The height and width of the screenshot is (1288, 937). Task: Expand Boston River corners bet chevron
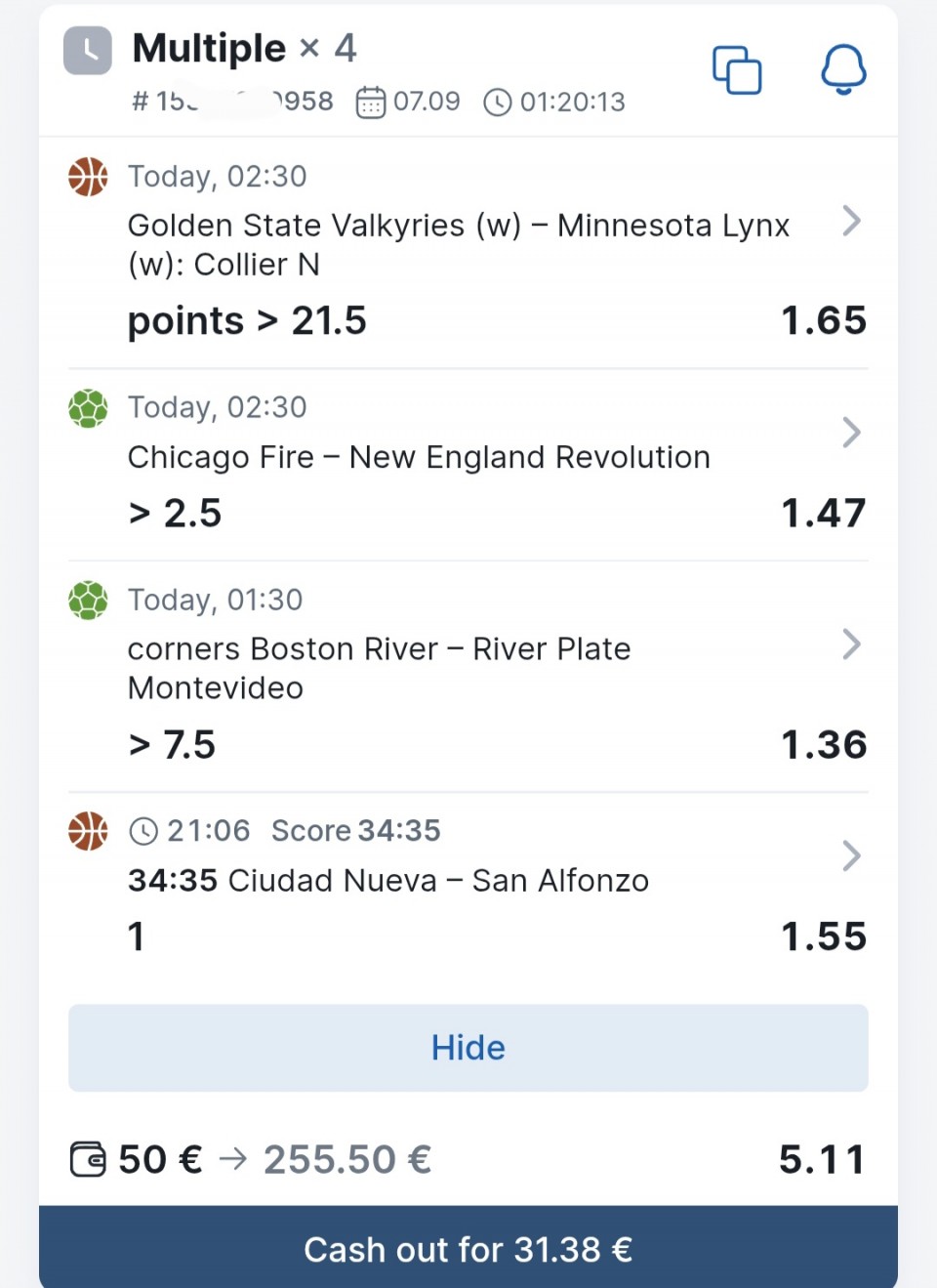coord(851,644)
